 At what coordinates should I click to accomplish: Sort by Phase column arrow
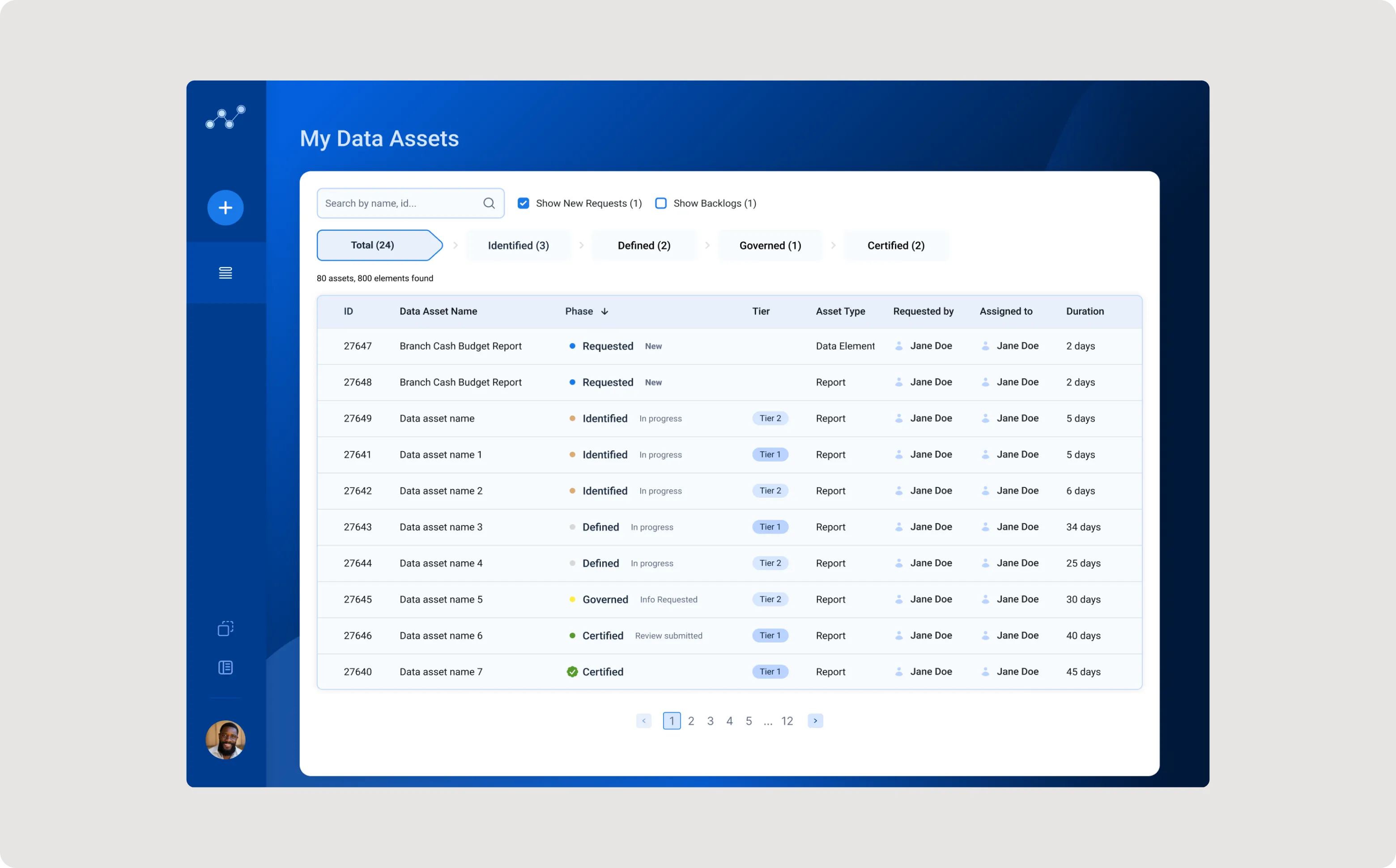click(x=604, y=311)
